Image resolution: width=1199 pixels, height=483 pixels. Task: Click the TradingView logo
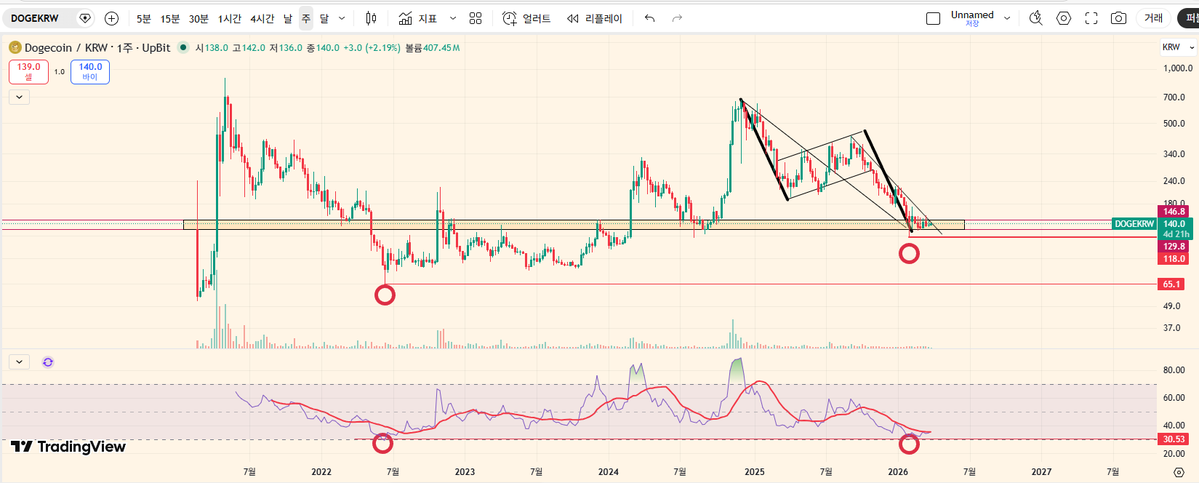(x=68, y=447)
